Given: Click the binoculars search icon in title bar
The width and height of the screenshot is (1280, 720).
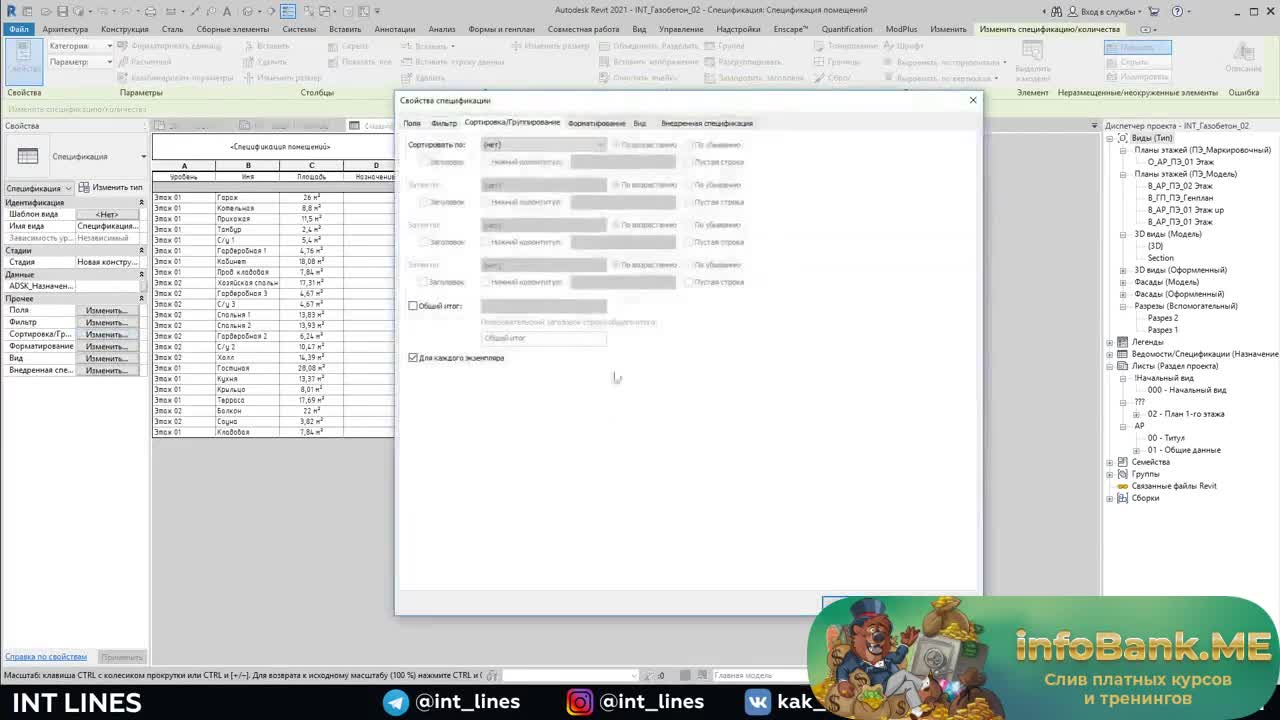Looking at the screenshot, I should point(1055,12).
